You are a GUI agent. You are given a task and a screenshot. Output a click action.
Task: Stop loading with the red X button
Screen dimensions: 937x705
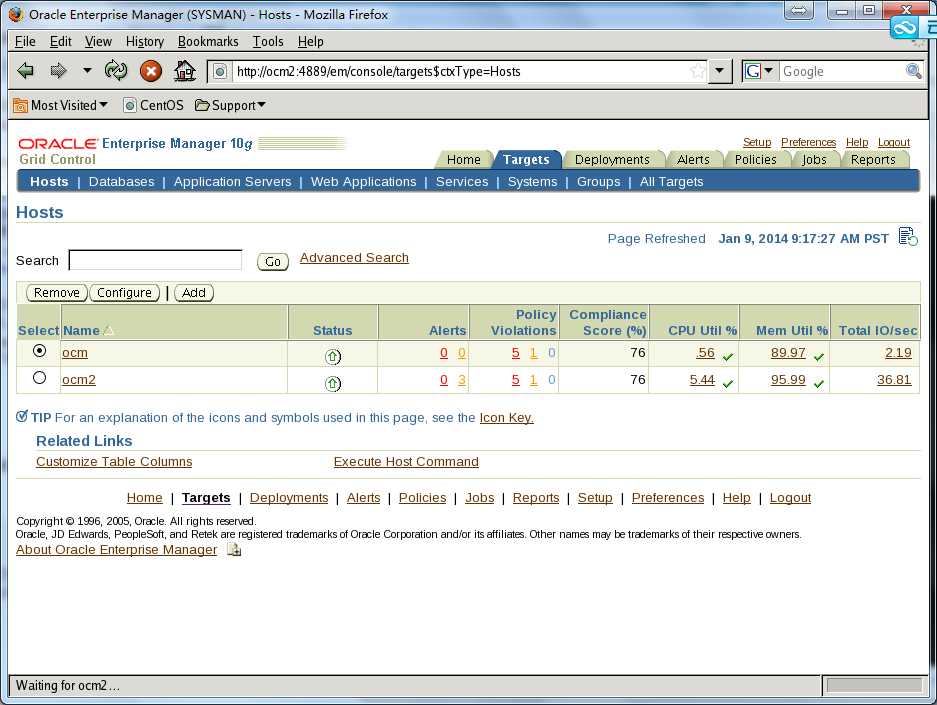click(151, 72)
